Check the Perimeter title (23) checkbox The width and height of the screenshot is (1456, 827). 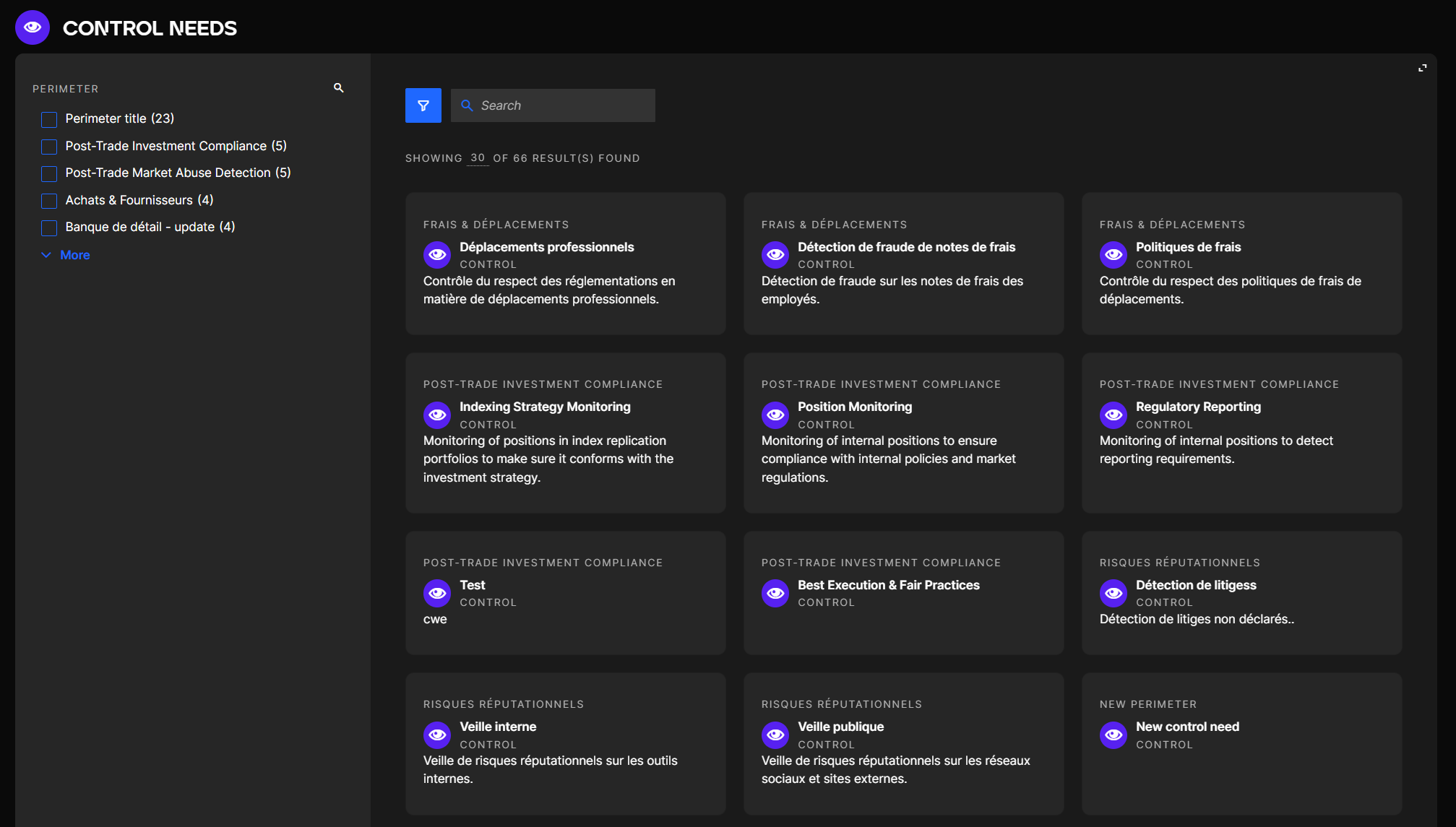tap(49, 119)
